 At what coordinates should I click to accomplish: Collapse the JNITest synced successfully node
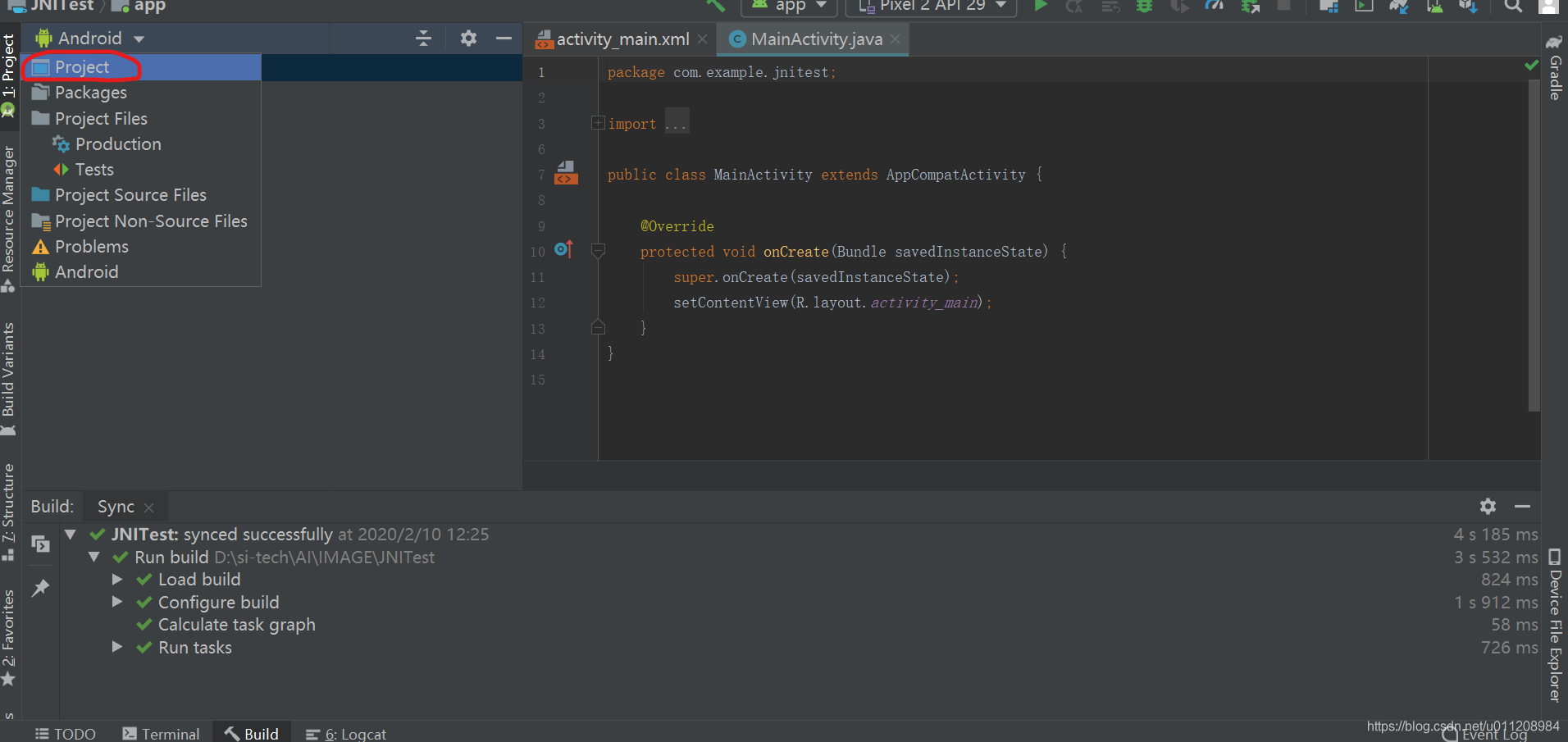pos(71,535)
